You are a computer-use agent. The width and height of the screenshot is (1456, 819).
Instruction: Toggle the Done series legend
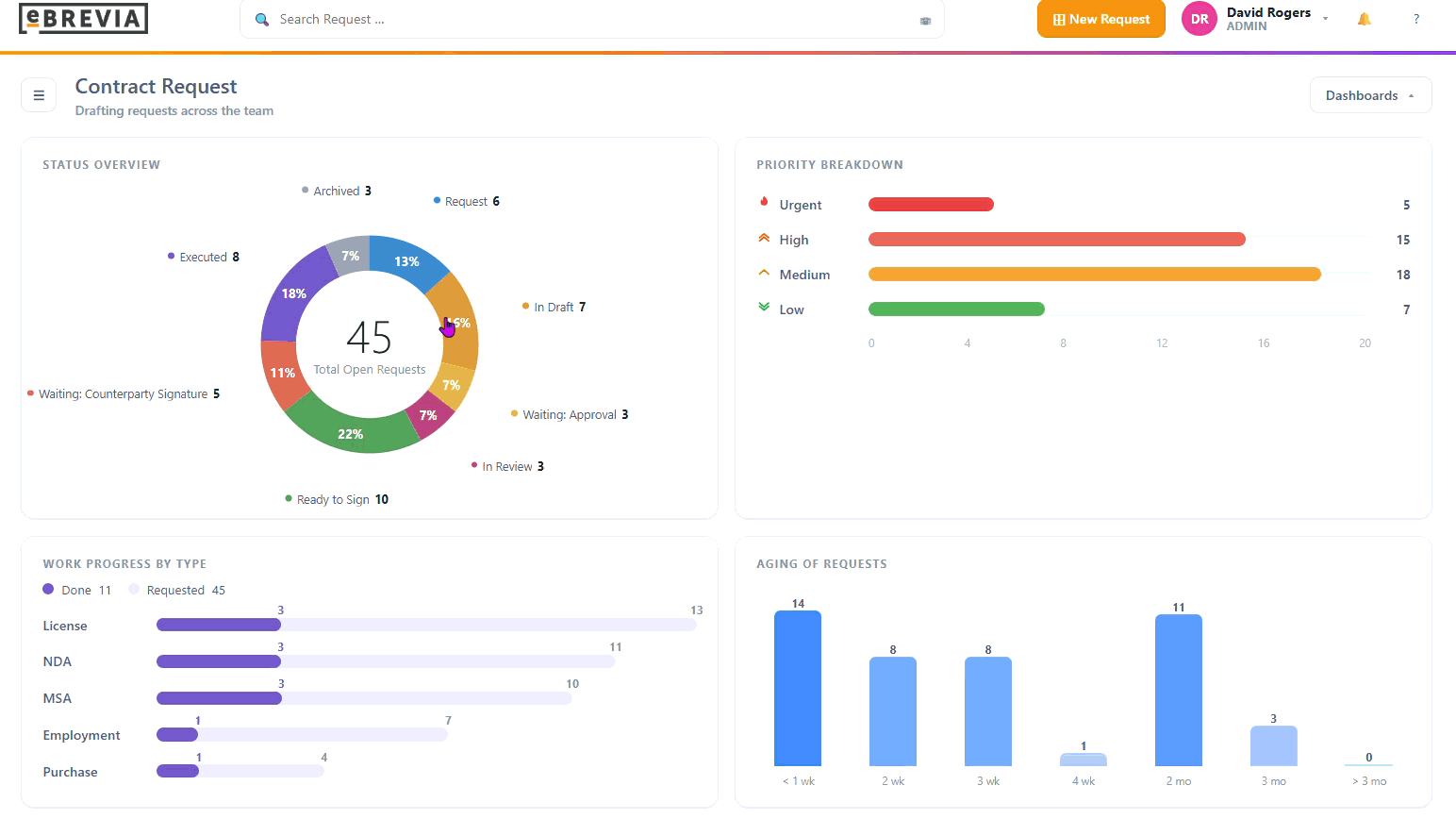click(x=76, y=590)
